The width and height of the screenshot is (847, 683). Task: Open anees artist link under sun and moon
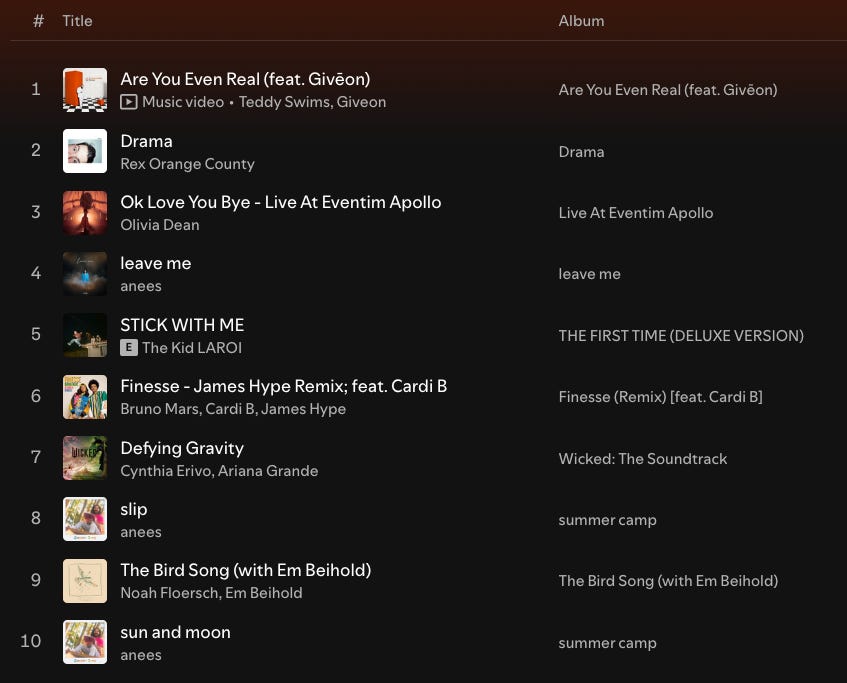[140, 655]
